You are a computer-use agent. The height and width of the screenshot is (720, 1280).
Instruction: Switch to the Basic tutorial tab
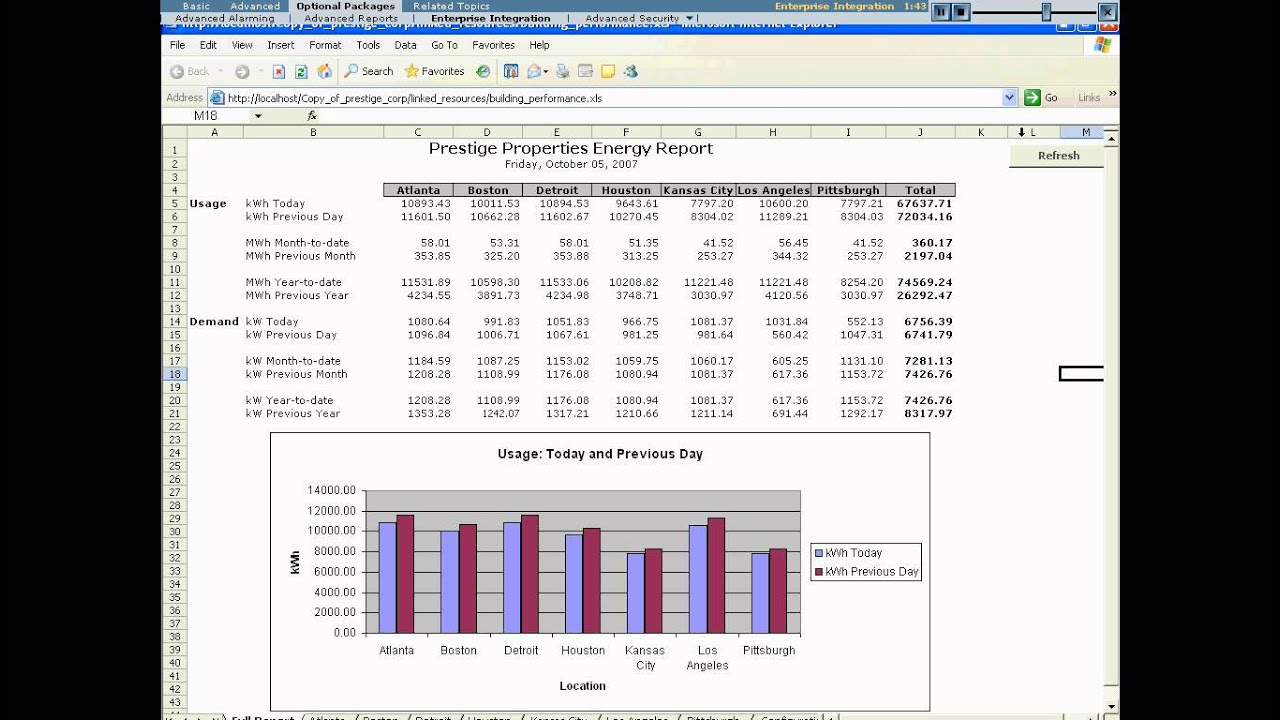point(196,6)
